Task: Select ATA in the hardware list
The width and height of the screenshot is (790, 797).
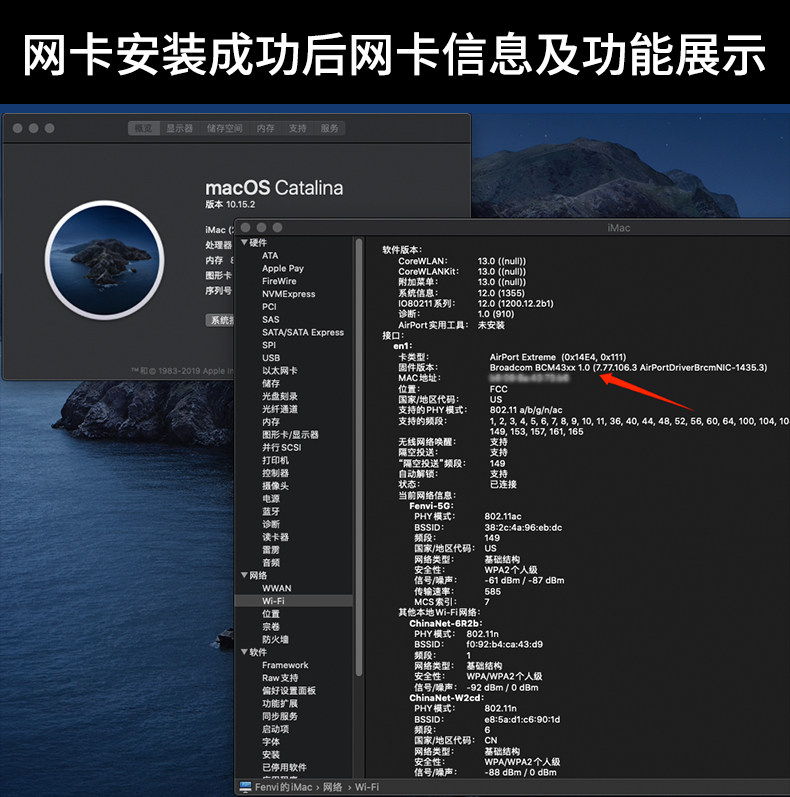Action: click(x=270, y=256)
